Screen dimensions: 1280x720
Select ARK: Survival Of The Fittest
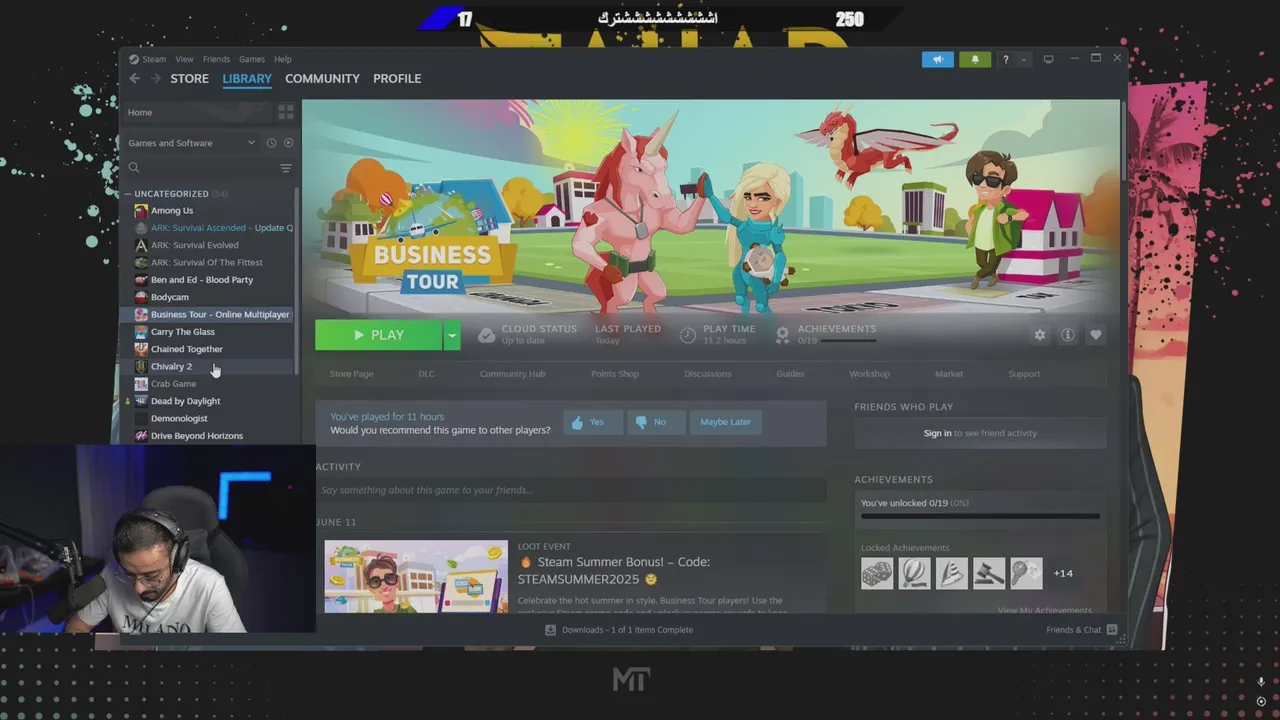click(207, 263)
